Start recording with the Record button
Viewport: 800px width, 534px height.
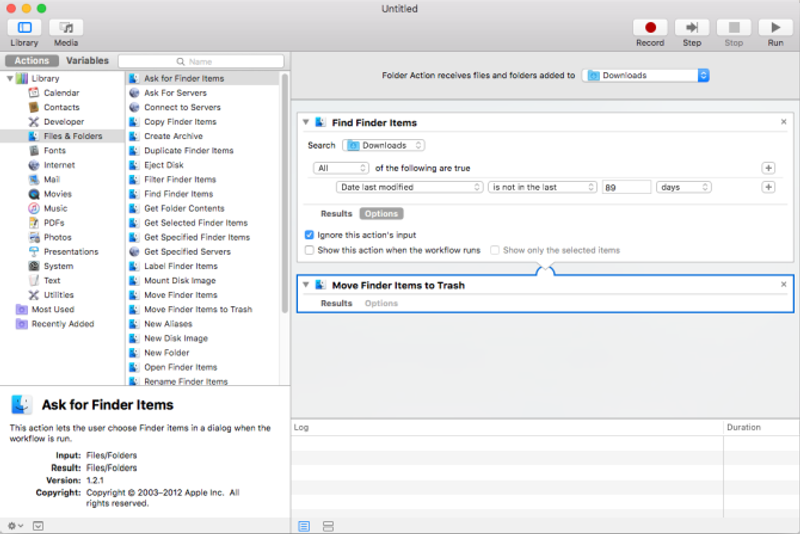coord(650,28)
